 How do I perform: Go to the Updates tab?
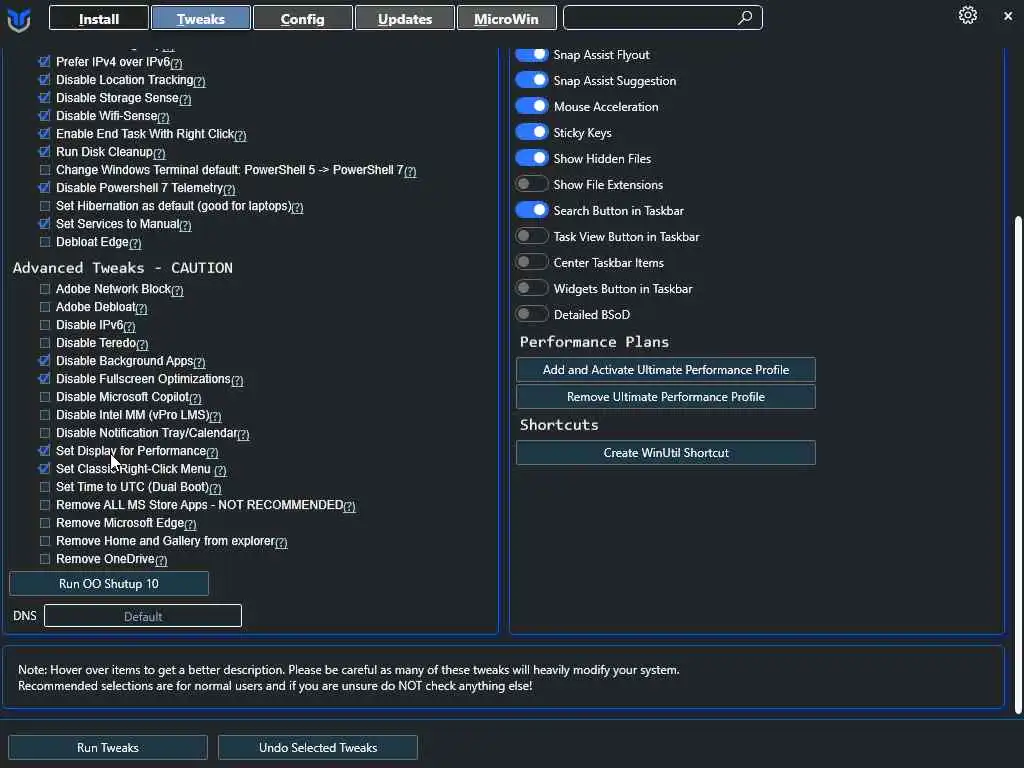tap(404, 18)
